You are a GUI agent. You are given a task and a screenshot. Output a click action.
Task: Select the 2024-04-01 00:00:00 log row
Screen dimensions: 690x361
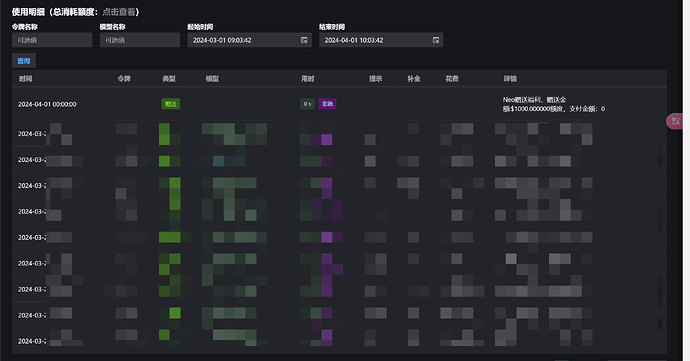point(339,104)
